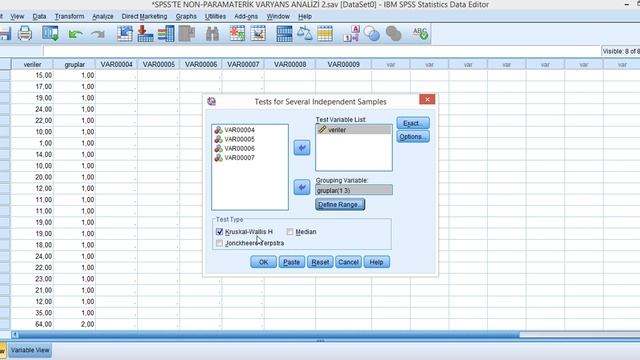Click the Insert cases icon
Screen dimensions: 640x360
237,33
